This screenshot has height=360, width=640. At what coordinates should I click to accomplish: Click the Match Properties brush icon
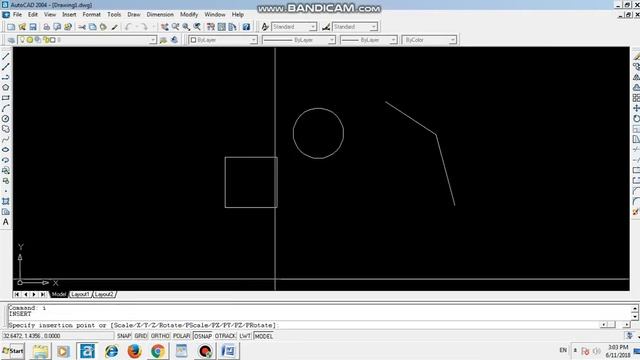pyautogui.click(x=115, y=27)
